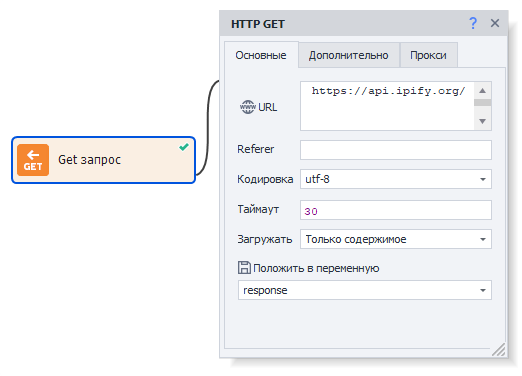The width and height of the screenshot is (522, 376).
Task: Click the HTTP GET dialog title
Action: [258, 24]
